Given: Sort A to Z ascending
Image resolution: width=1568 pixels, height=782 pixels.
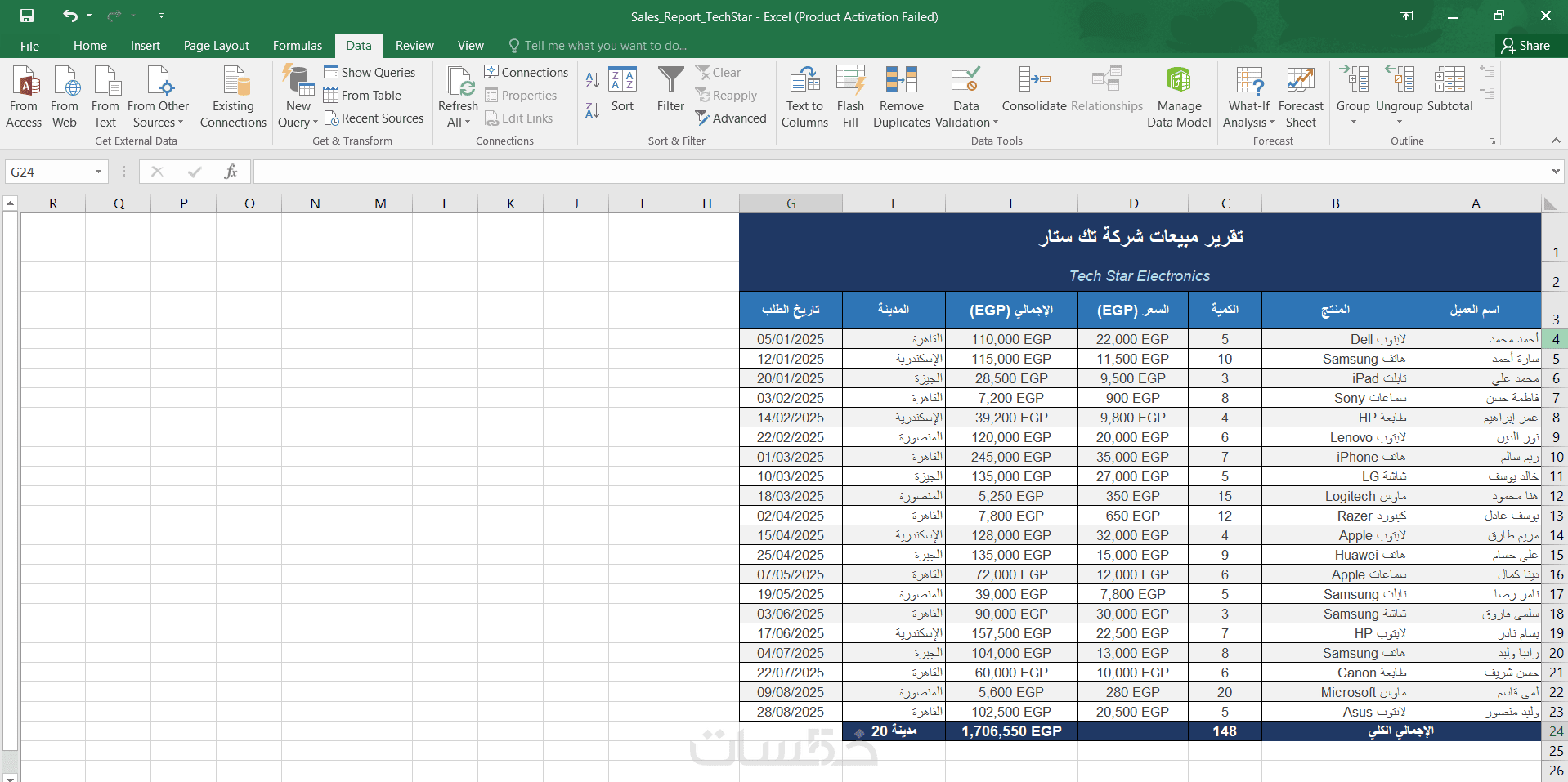Looking at the screenshot, I should click(x=593, y=80).
